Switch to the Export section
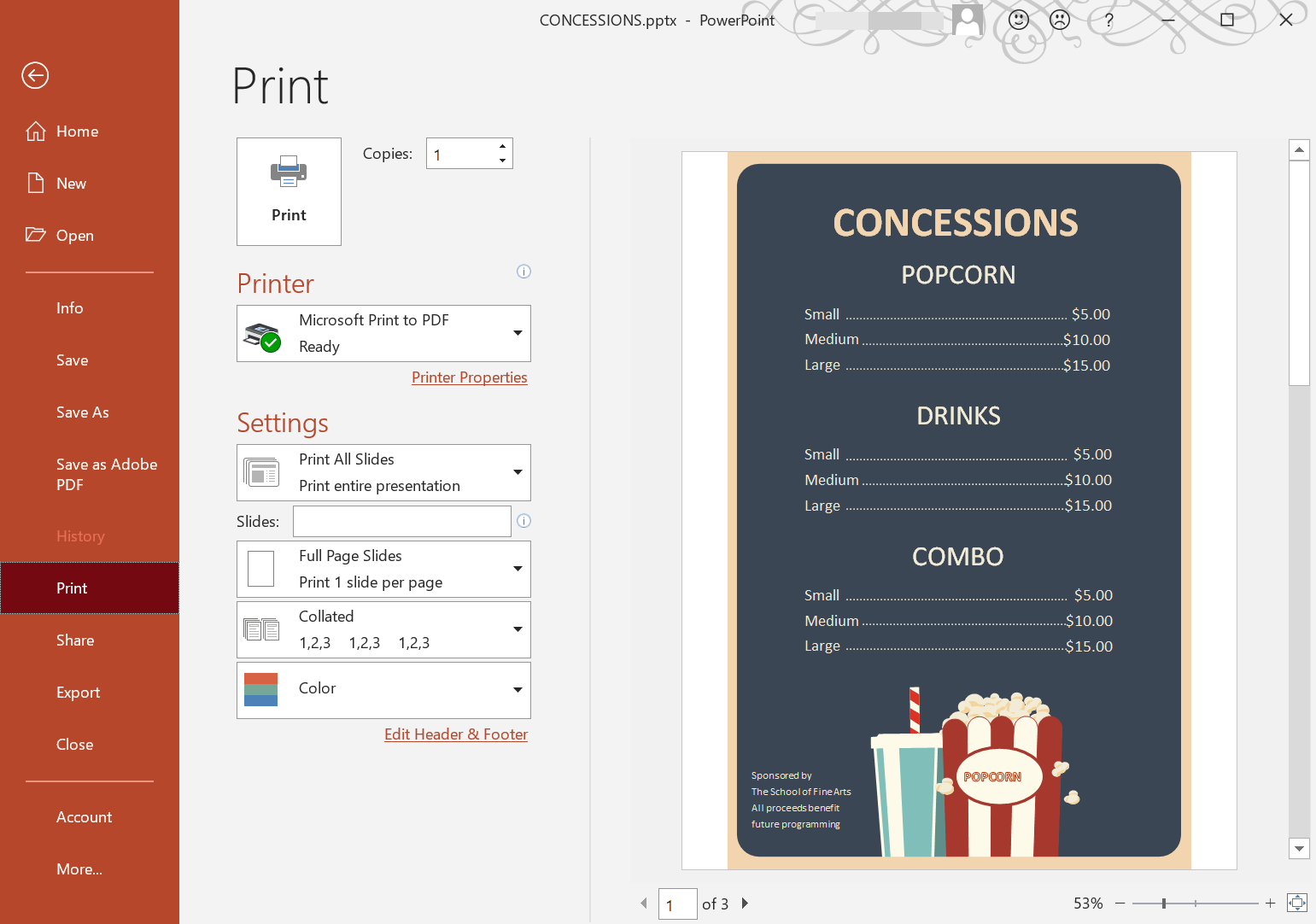The image size is (1316, 924). [78, 692]
